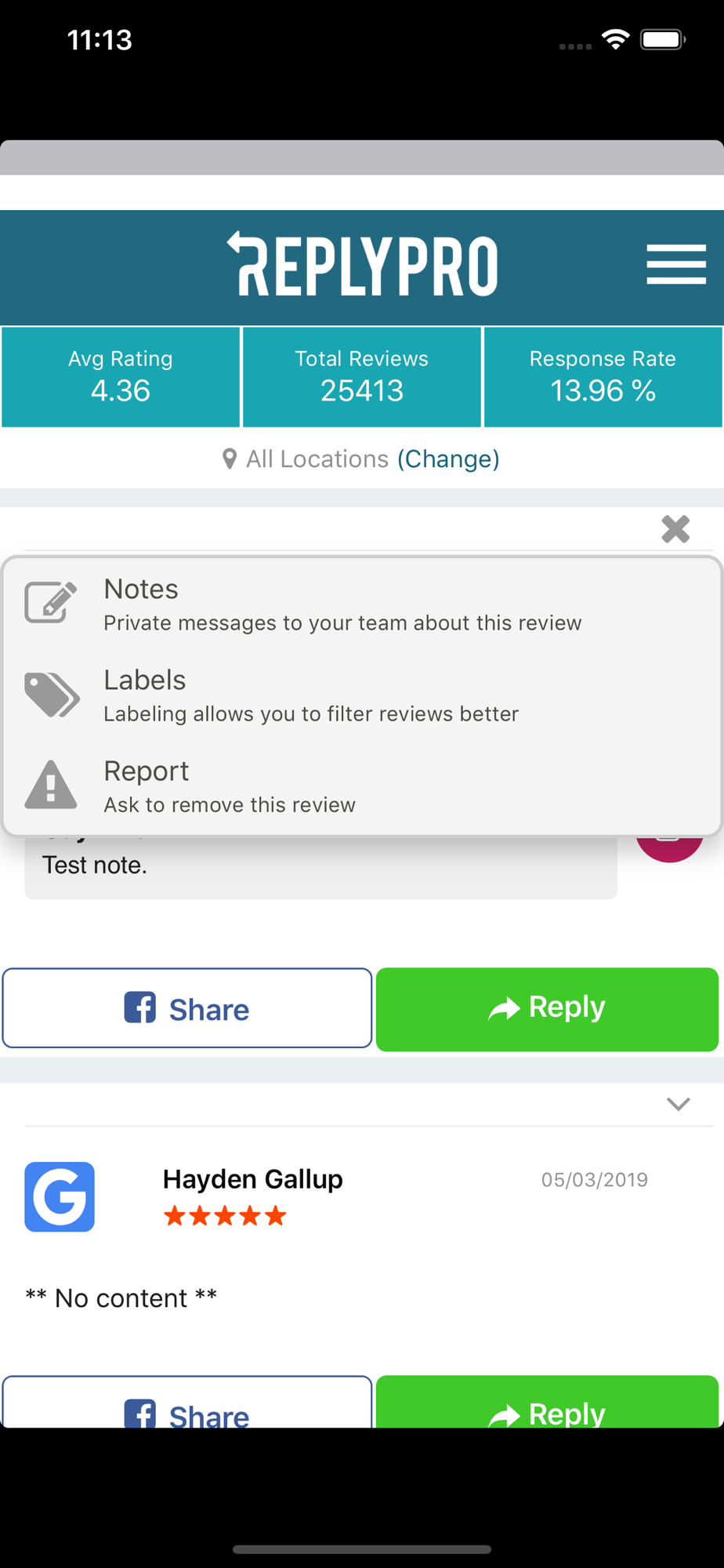Click the ReplyPro logo
The image size is (724, 1568).
tap(362, 264)
